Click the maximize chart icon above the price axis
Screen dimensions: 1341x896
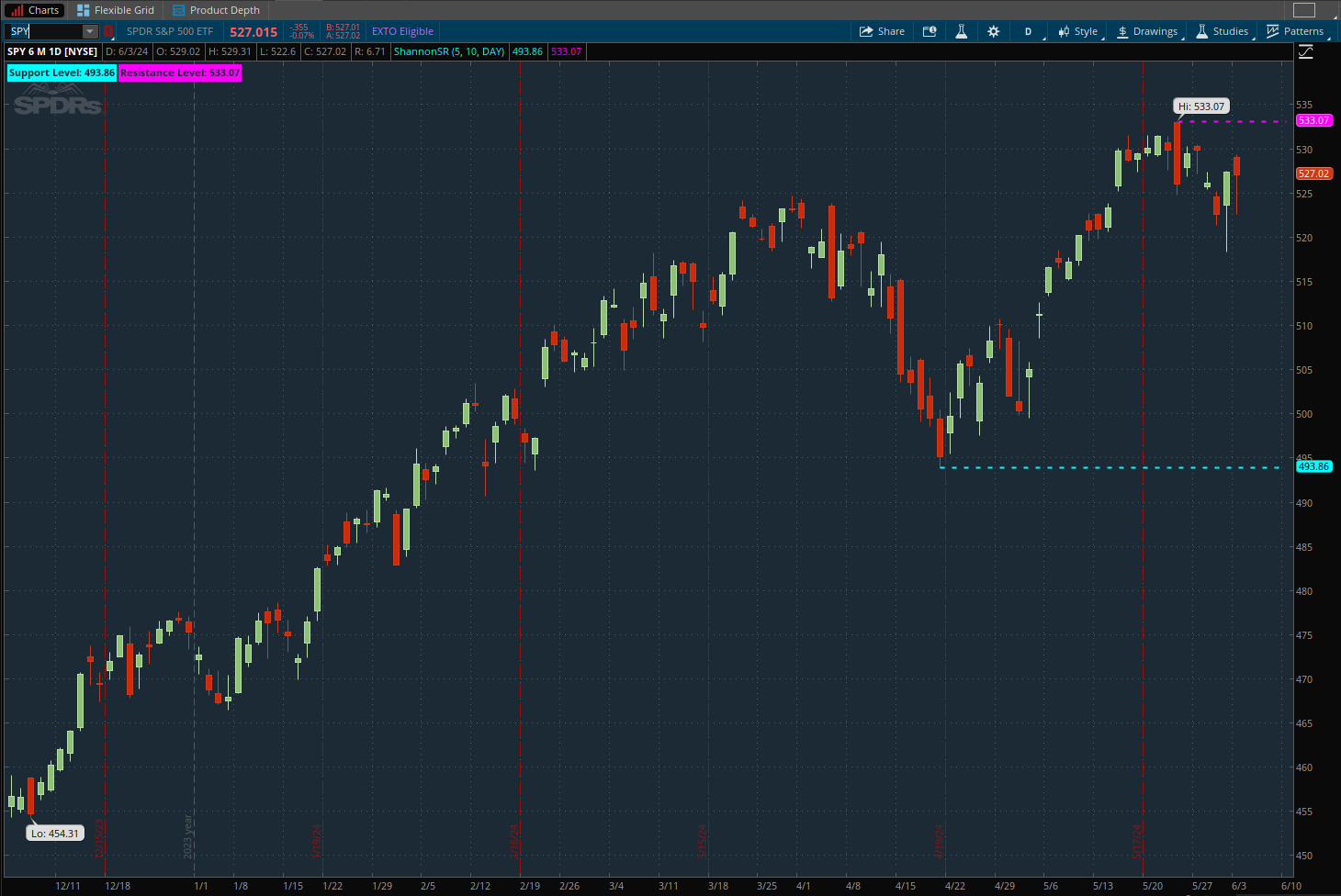tap(1305, 52)
